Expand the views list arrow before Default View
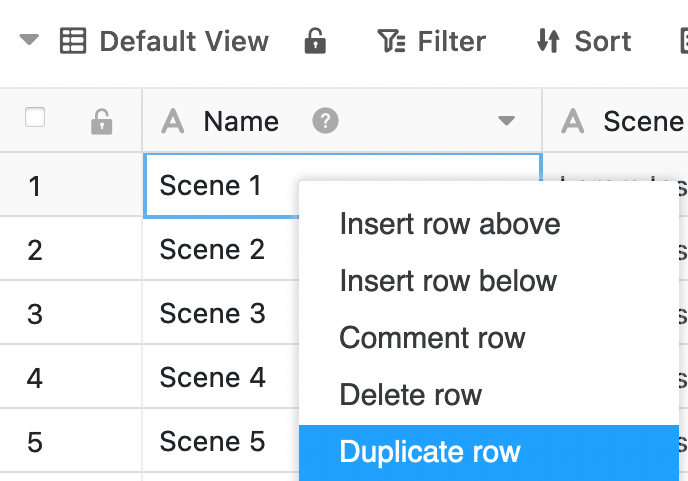The image size is (688, 481). pyautogui.click(x=30, y=41)
